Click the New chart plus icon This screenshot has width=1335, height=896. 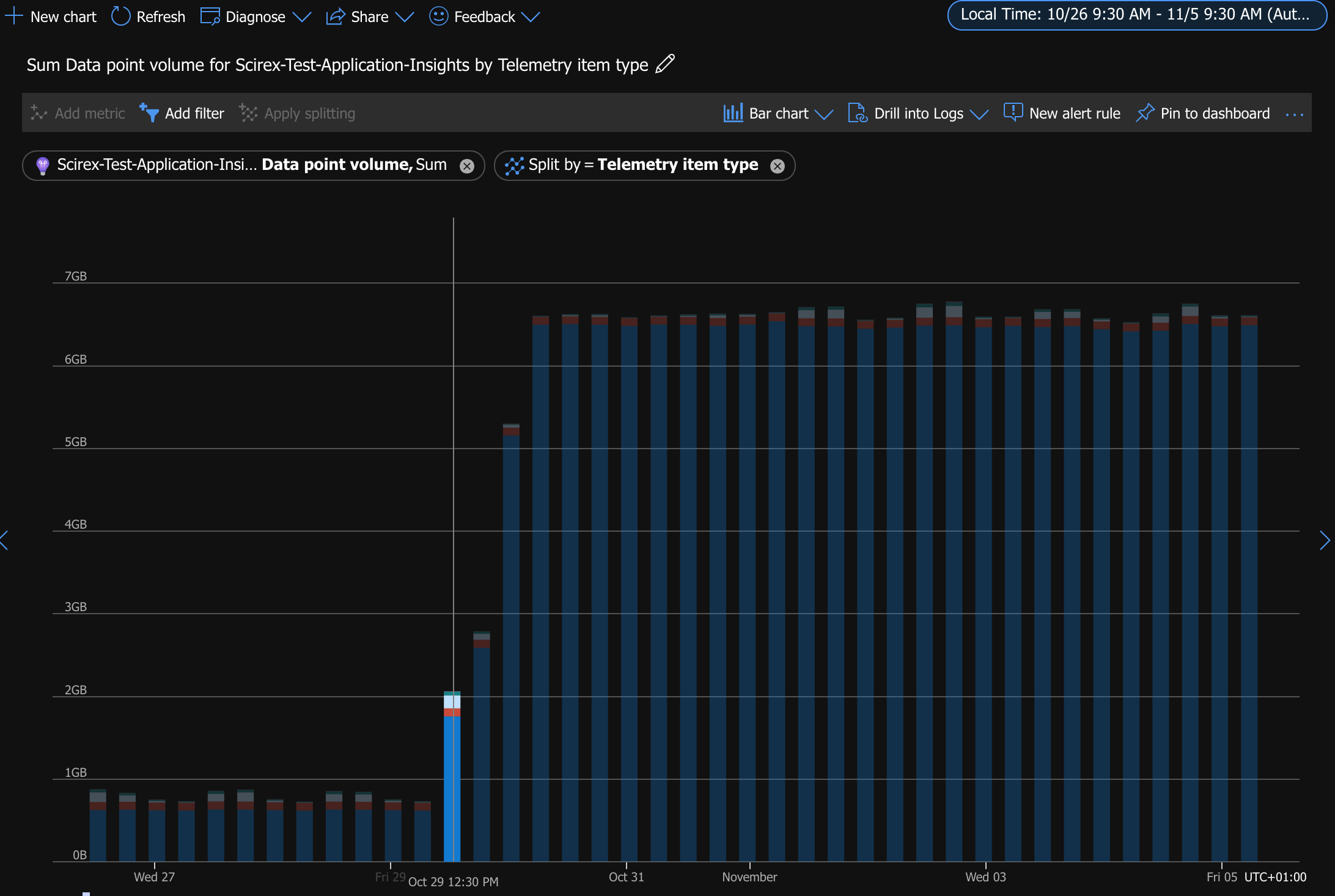[13, 17]
